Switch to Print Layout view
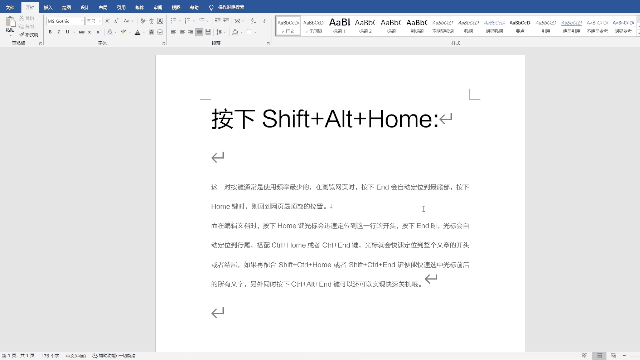 [599, 356]
